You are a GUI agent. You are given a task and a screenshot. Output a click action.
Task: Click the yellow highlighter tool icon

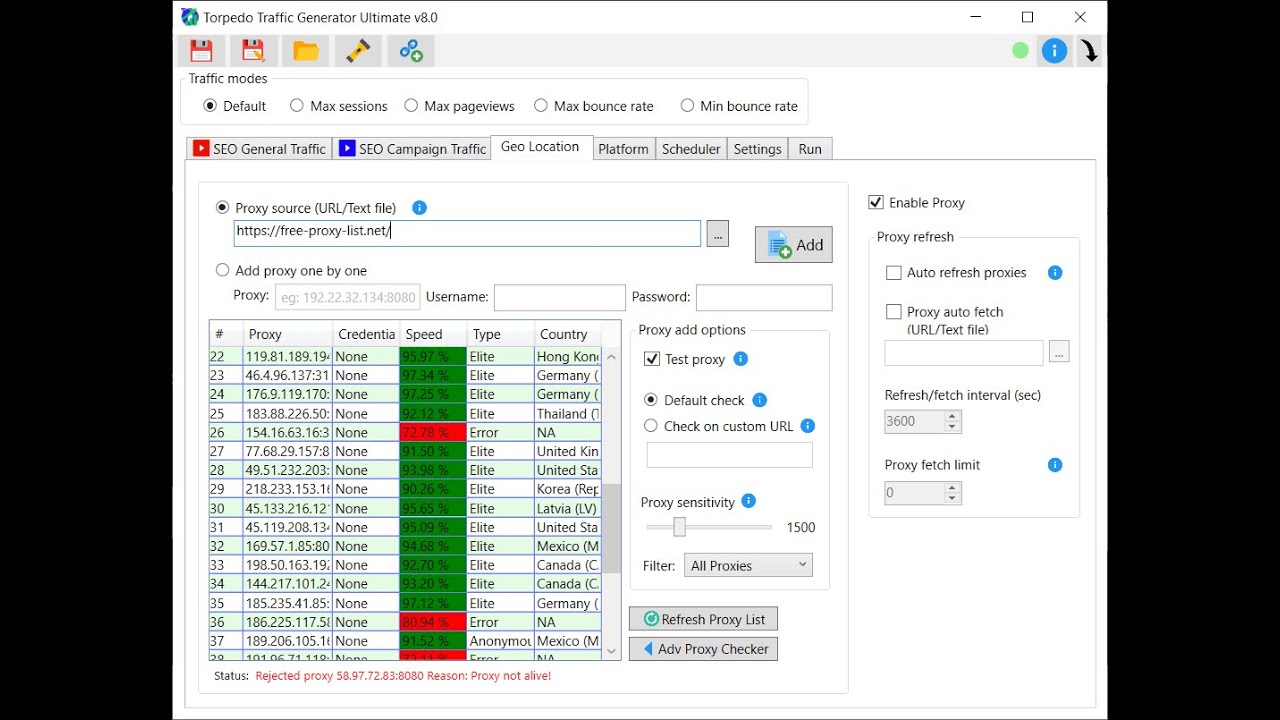[358, 51]
